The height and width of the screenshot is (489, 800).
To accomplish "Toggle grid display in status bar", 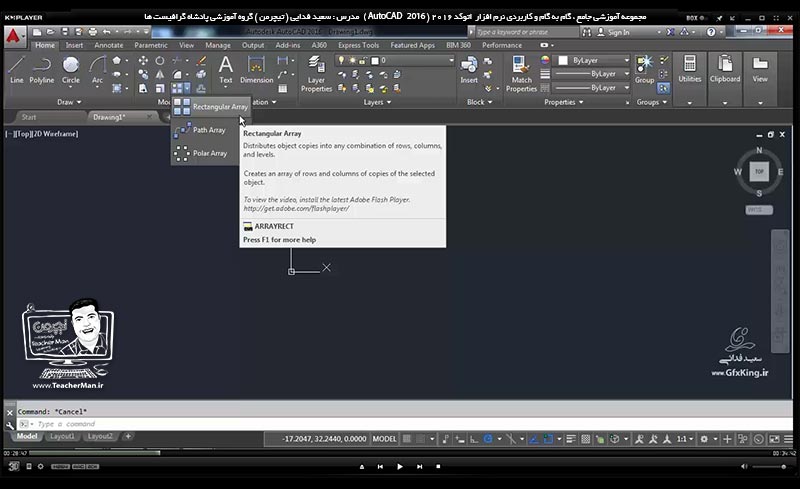I will click(x=407, y=439).
